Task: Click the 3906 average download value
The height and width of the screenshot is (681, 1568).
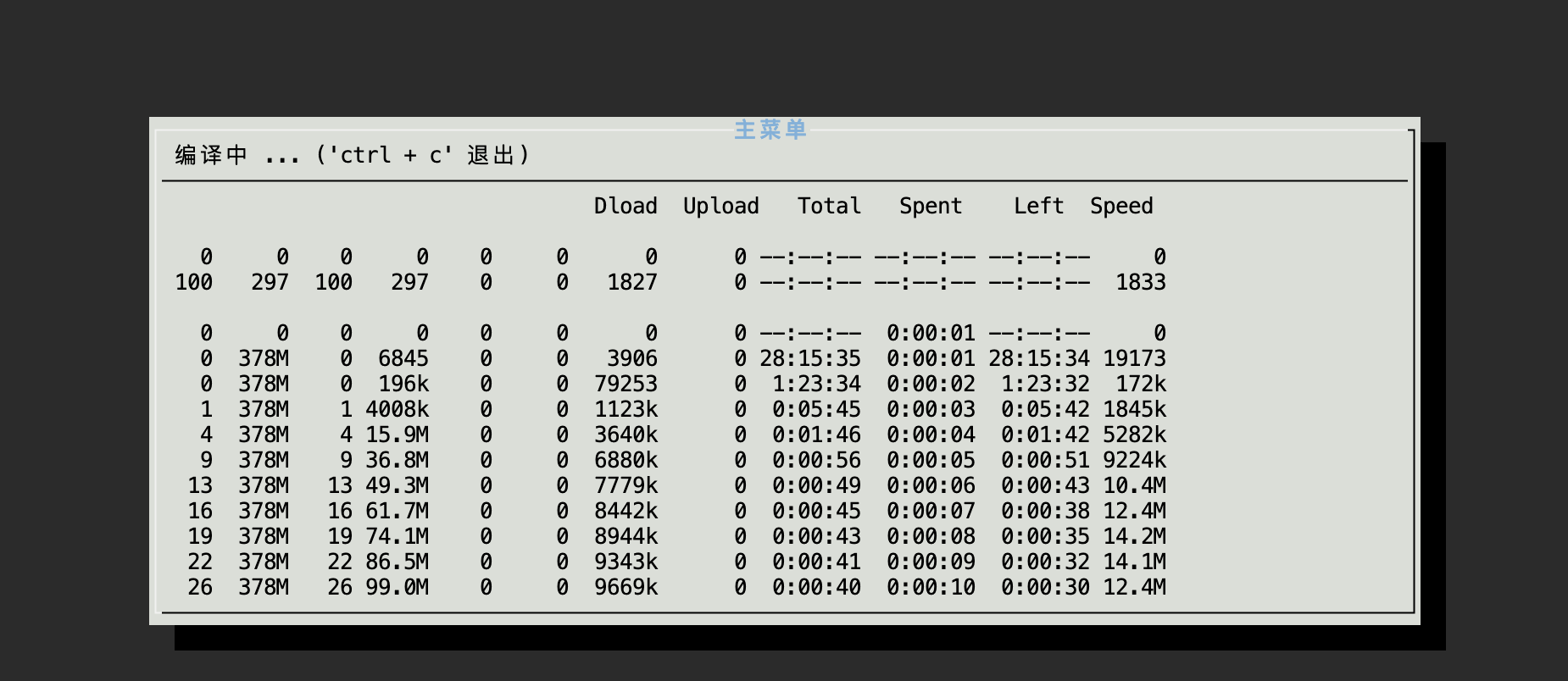Action: 632,358
